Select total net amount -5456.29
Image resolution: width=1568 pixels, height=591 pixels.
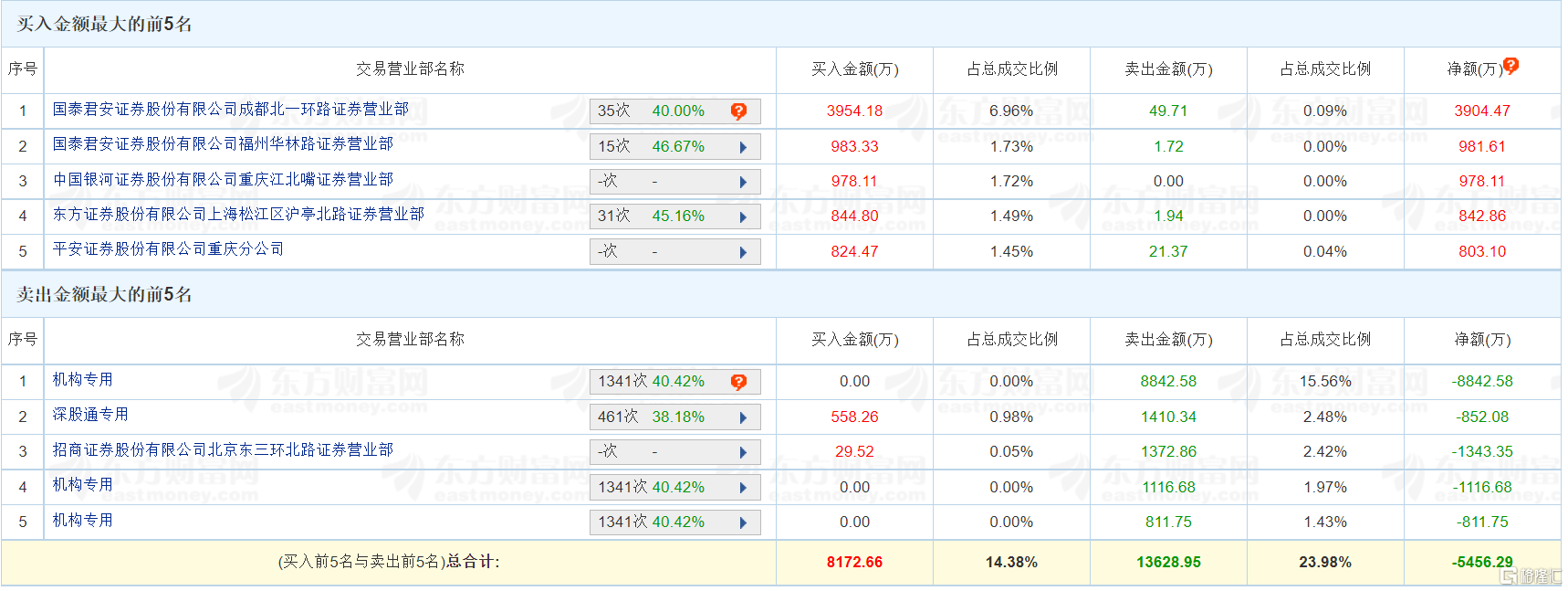[1482, 562]
